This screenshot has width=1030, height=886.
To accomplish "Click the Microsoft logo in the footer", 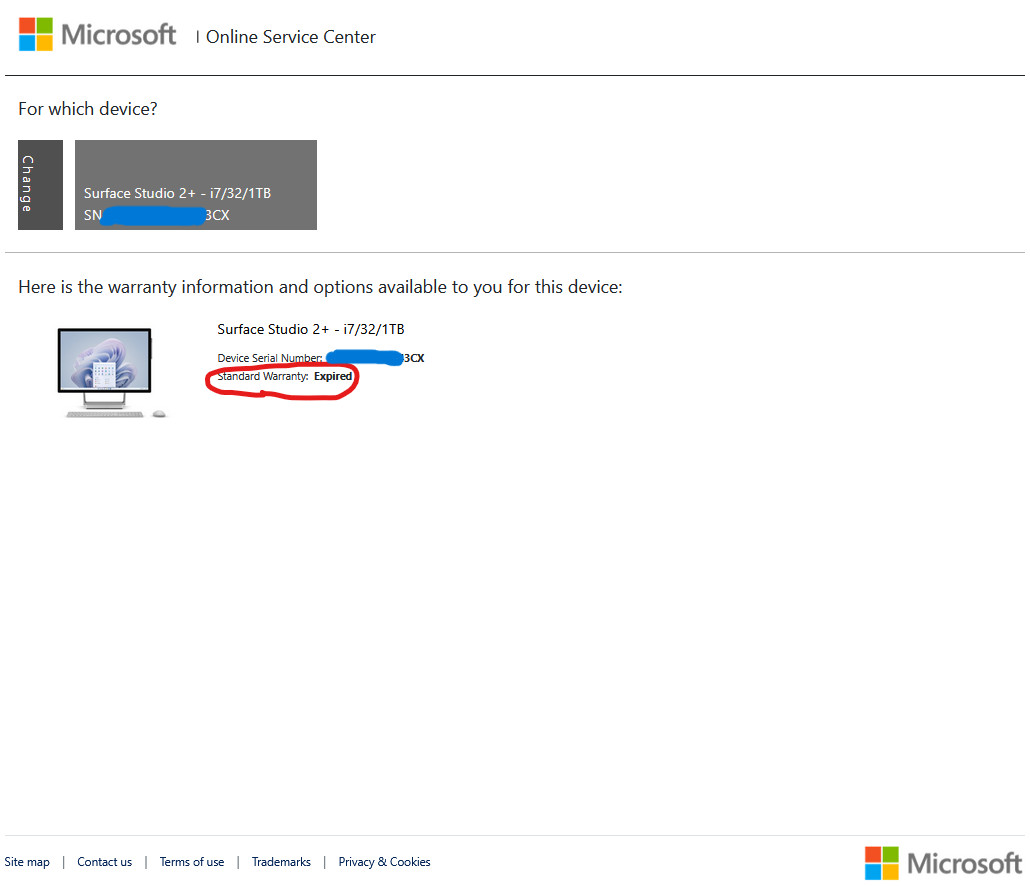I will tap(943, 863).
